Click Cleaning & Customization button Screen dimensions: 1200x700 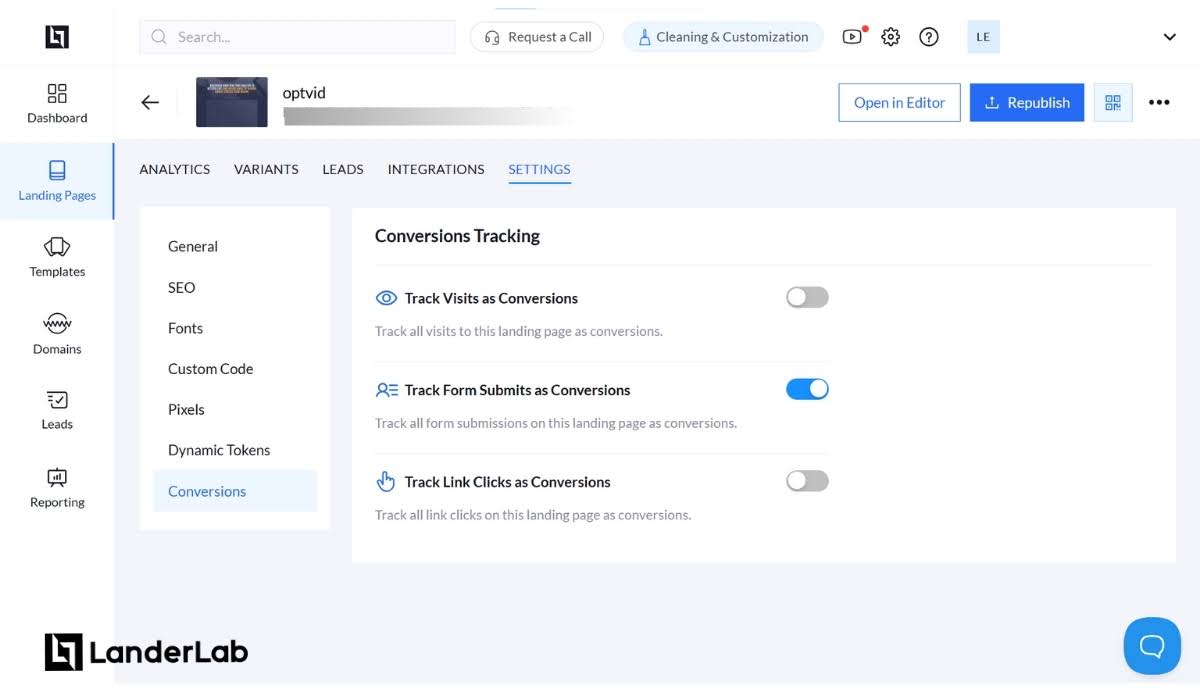coord(723,37)
